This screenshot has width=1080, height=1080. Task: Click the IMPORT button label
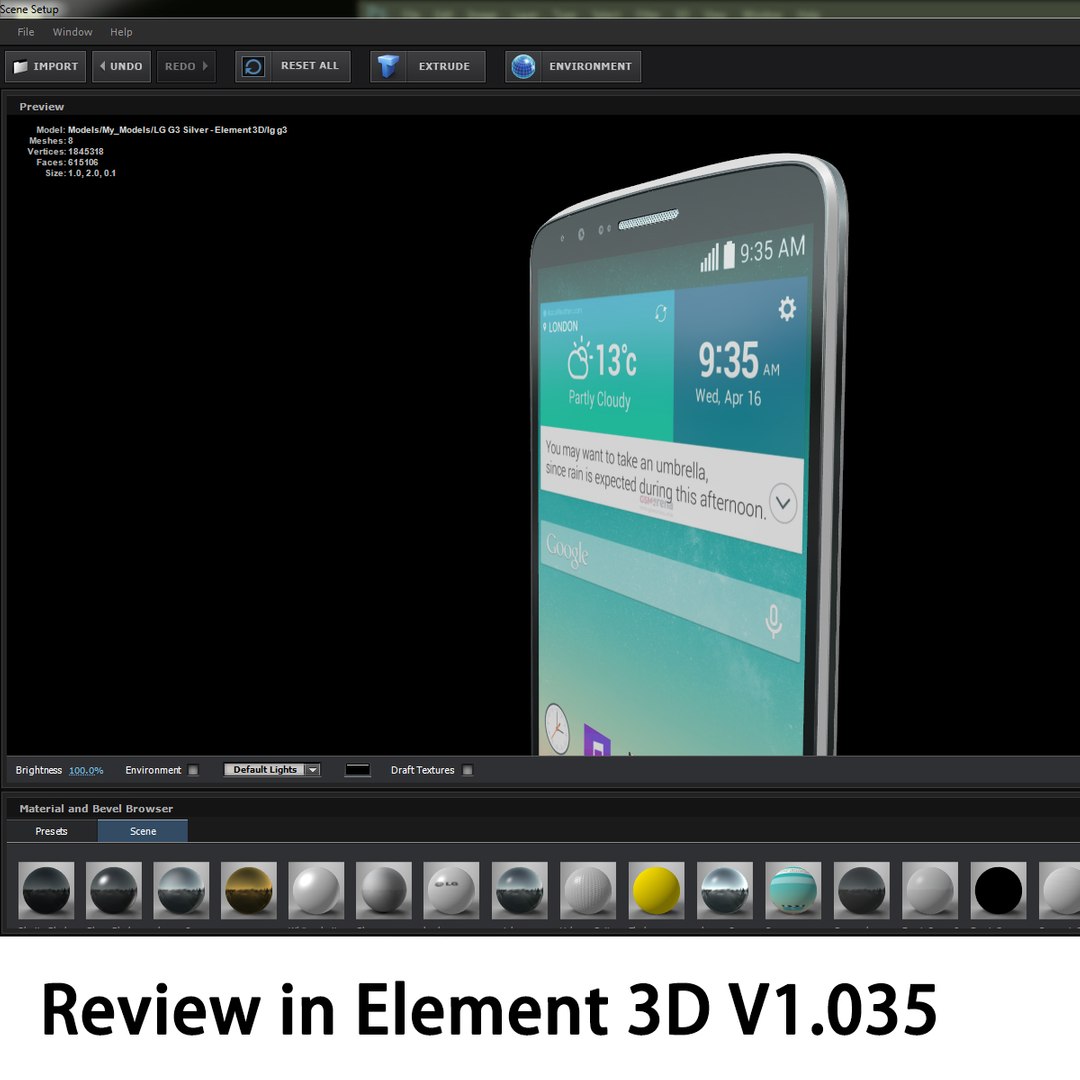[x=56, y=67]
